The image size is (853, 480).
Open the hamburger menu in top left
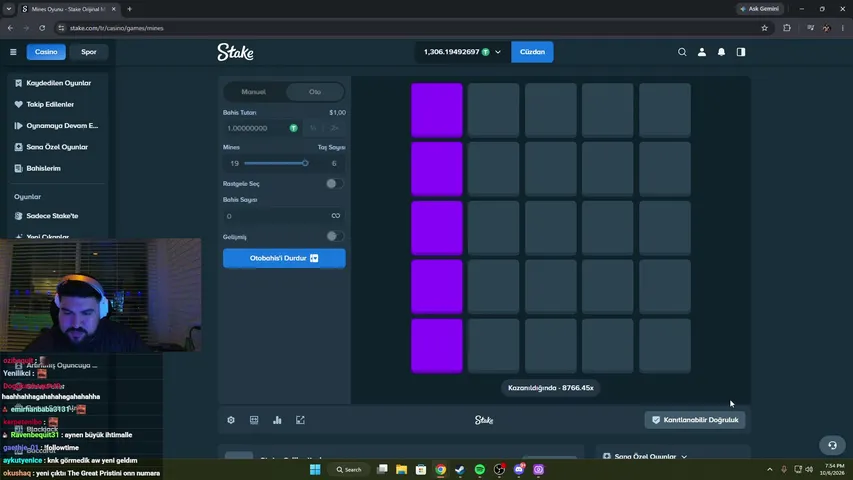[x=13, y=52]
